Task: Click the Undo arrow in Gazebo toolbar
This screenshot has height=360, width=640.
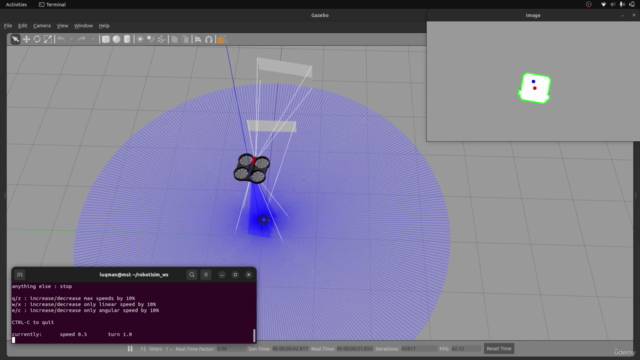Action: point(61,39)
